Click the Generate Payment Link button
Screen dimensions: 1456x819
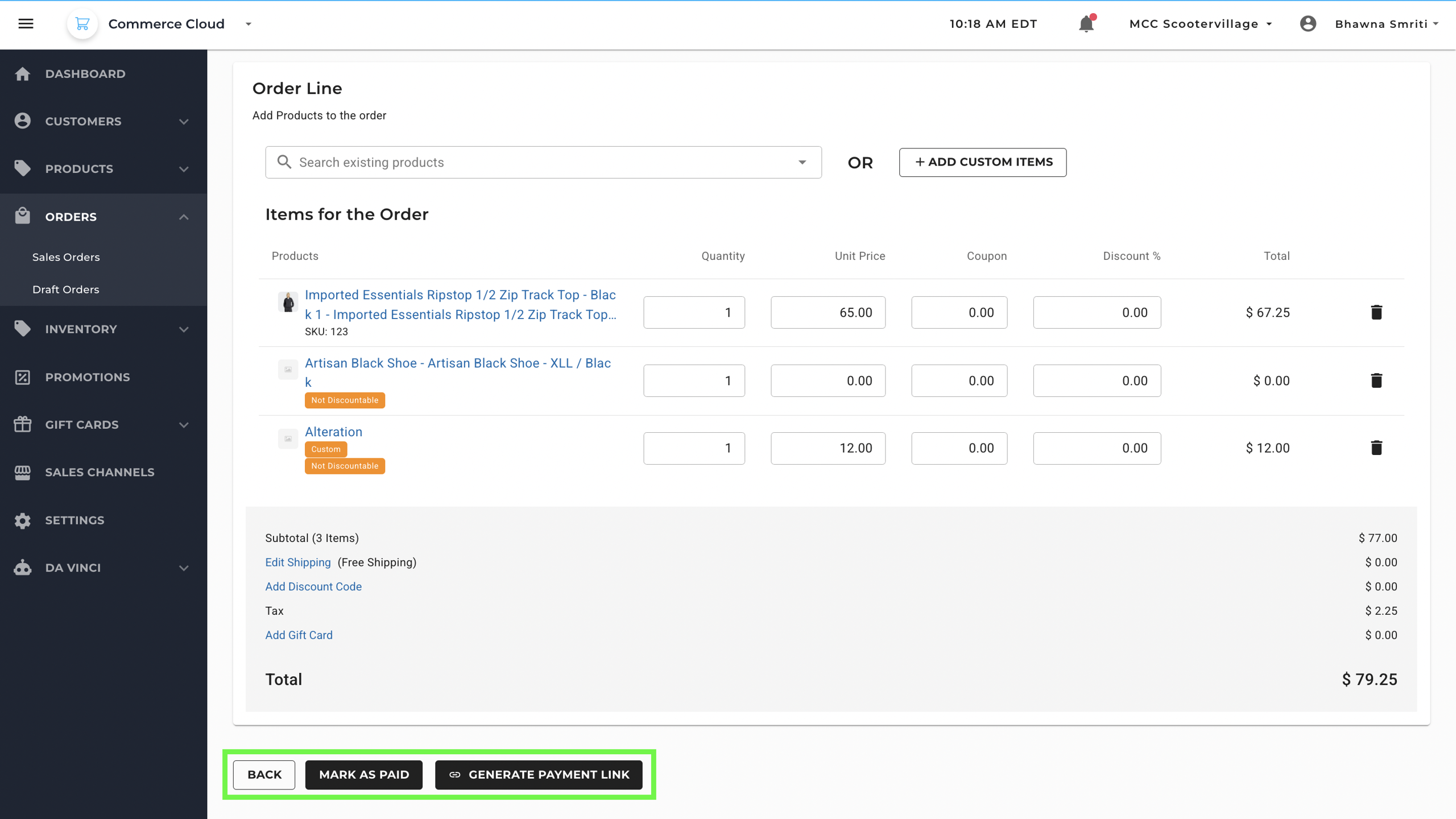pos(539,775)
